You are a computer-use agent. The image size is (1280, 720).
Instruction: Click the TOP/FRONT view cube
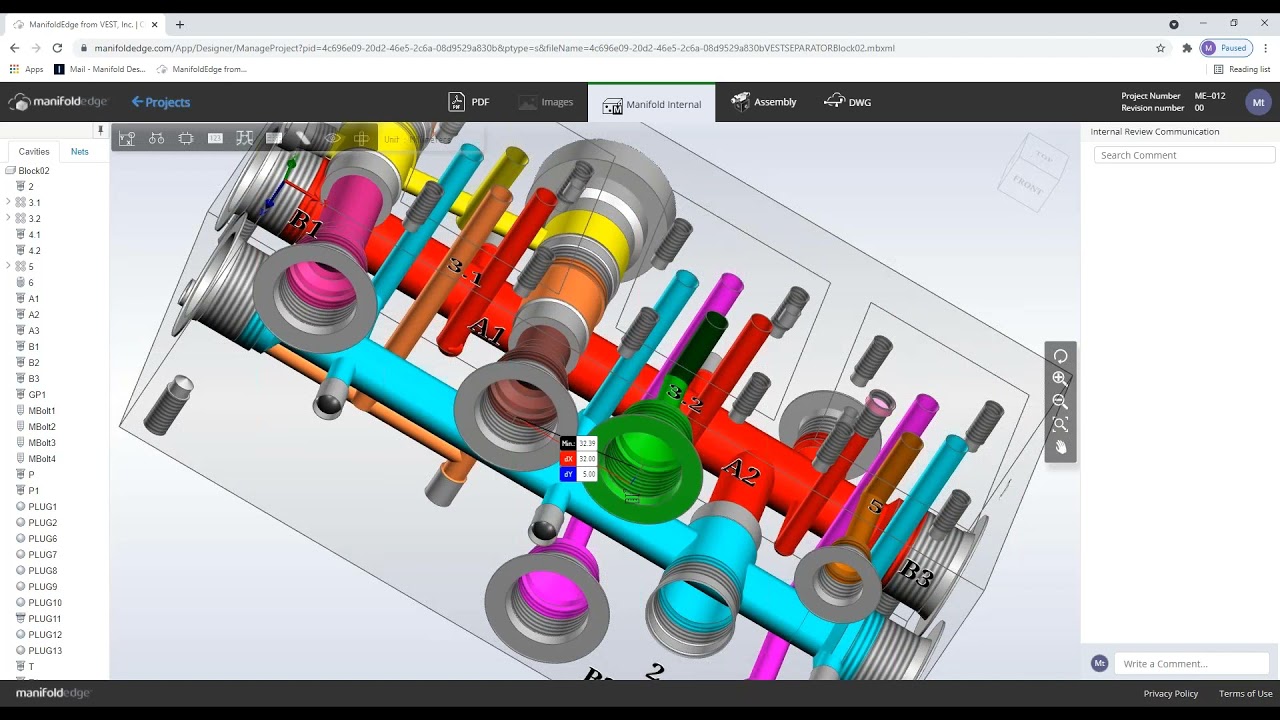click(x=1034, y=172)
